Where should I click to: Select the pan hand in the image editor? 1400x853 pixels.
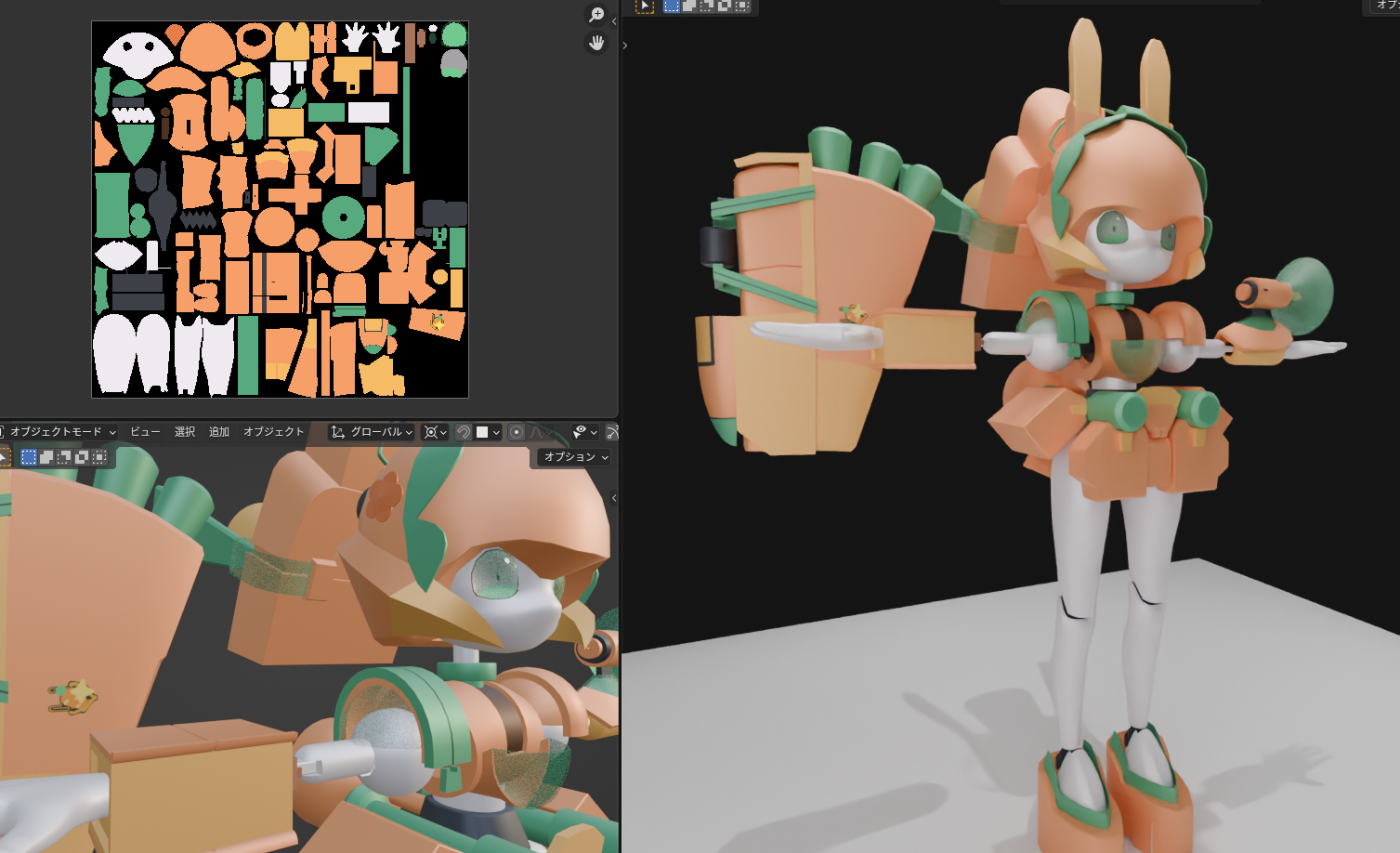596,43
